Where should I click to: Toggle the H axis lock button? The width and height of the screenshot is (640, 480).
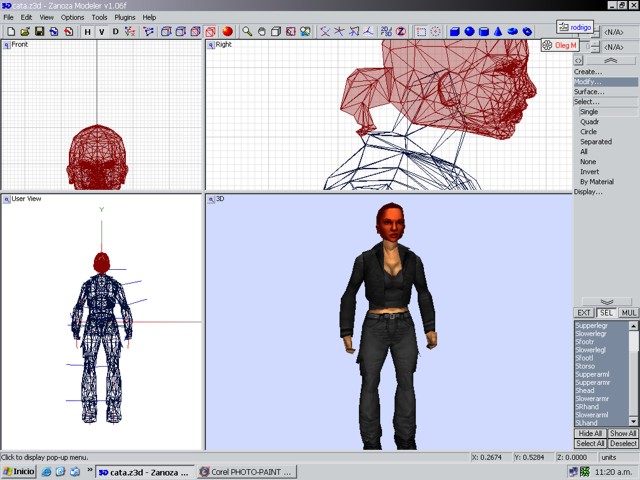(x=87, y=31)
